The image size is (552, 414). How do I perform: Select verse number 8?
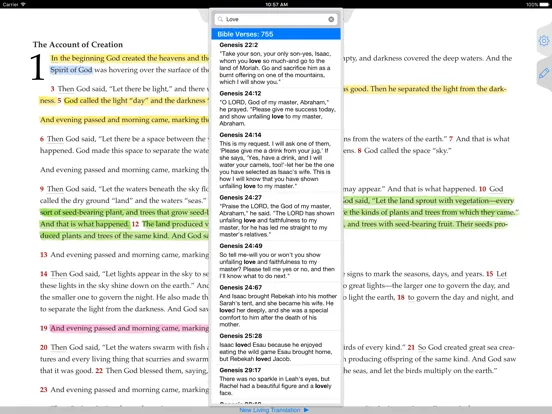pyautogui.click(x=359, y=151)
